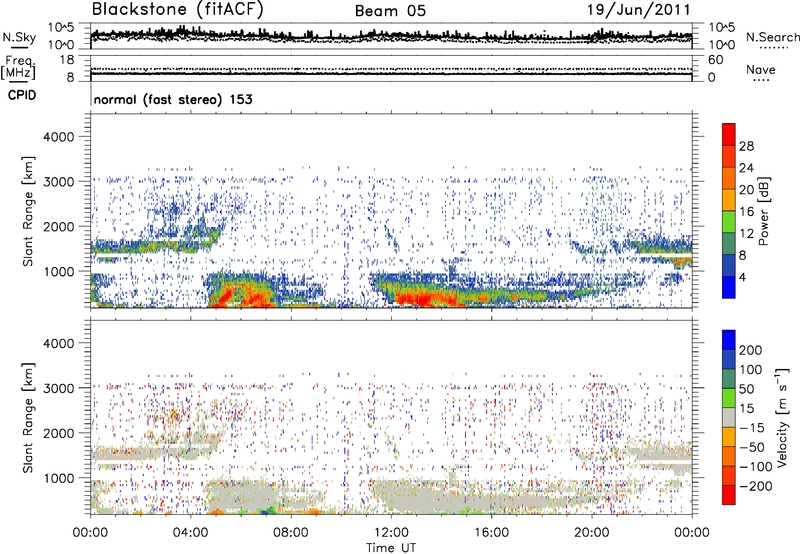Click "Slant Range [km]" on the power panel
Viewport: 800px width, 554px height.
pos(28,211)
